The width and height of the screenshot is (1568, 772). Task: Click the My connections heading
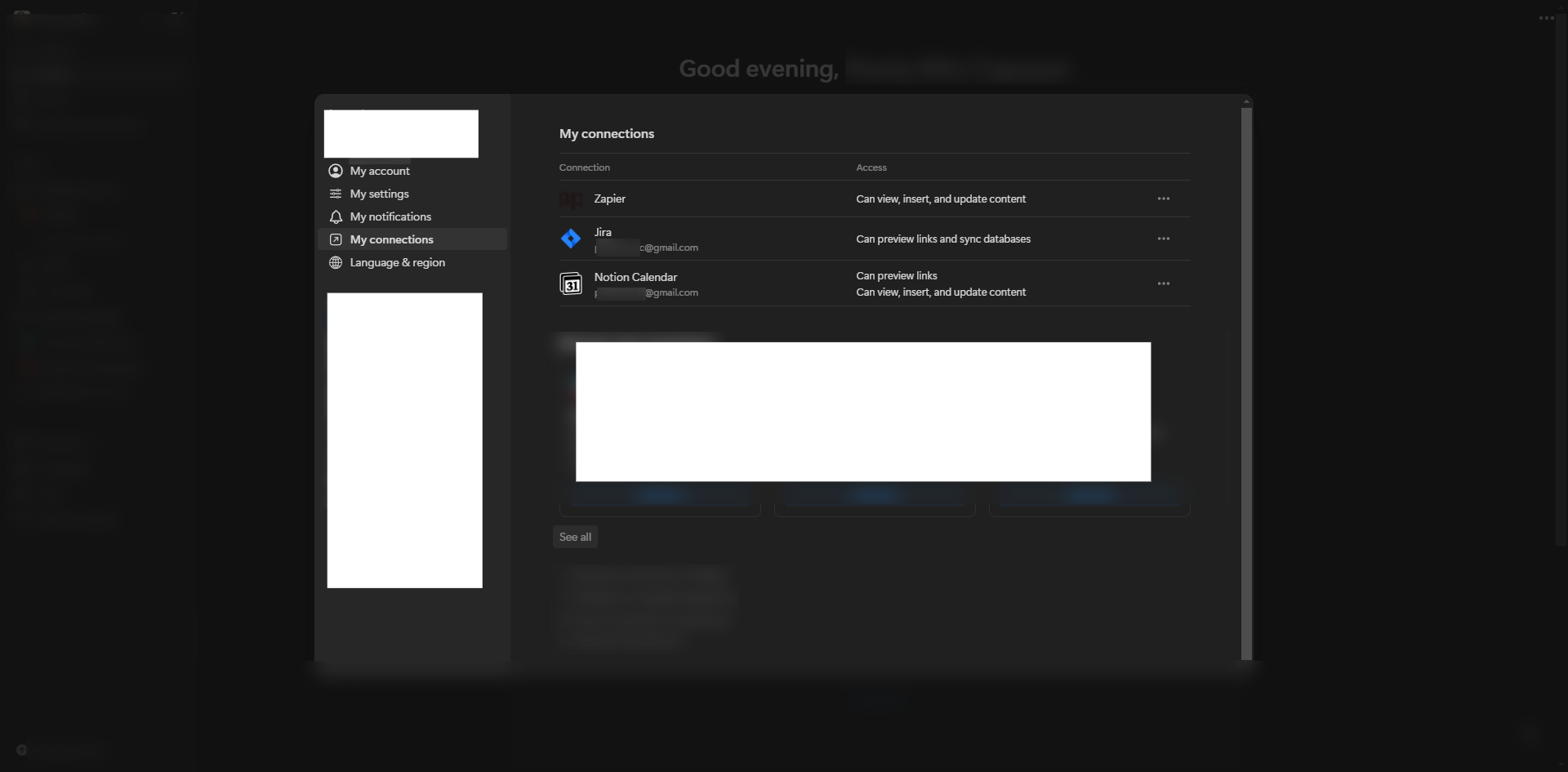(607, 133)
